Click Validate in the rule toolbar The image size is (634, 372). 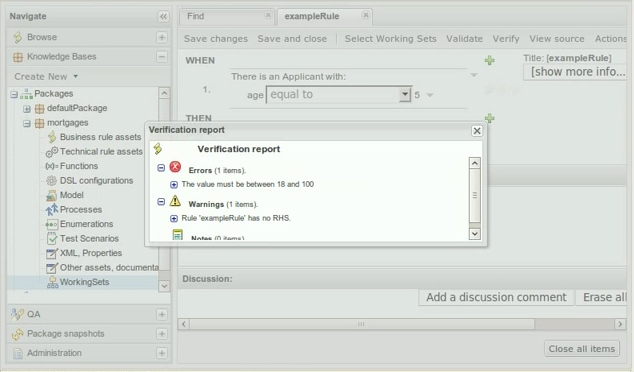tap(464, 39)
